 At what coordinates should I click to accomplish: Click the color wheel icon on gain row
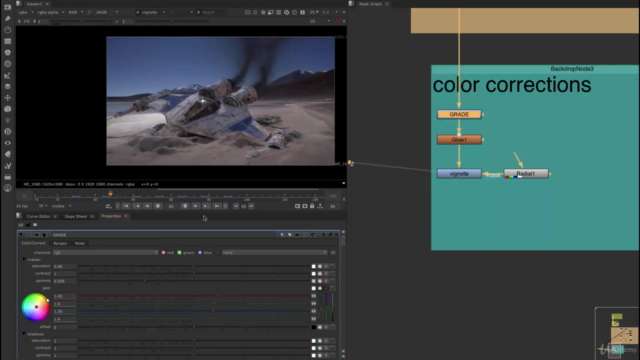coord(320,288)
